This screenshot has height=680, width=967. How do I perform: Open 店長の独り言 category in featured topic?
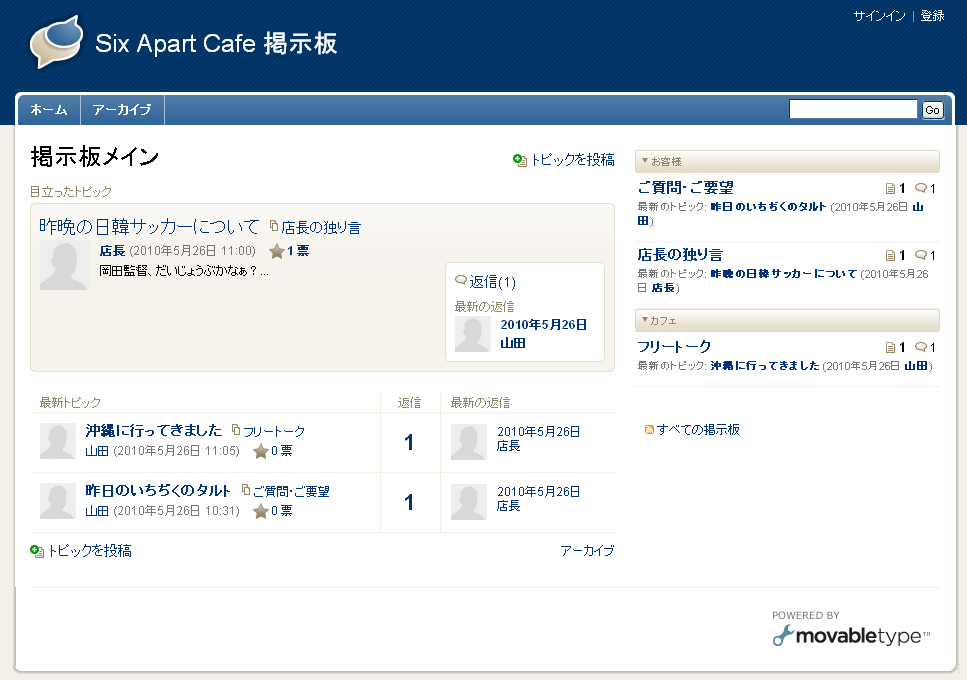pos(321,227)
